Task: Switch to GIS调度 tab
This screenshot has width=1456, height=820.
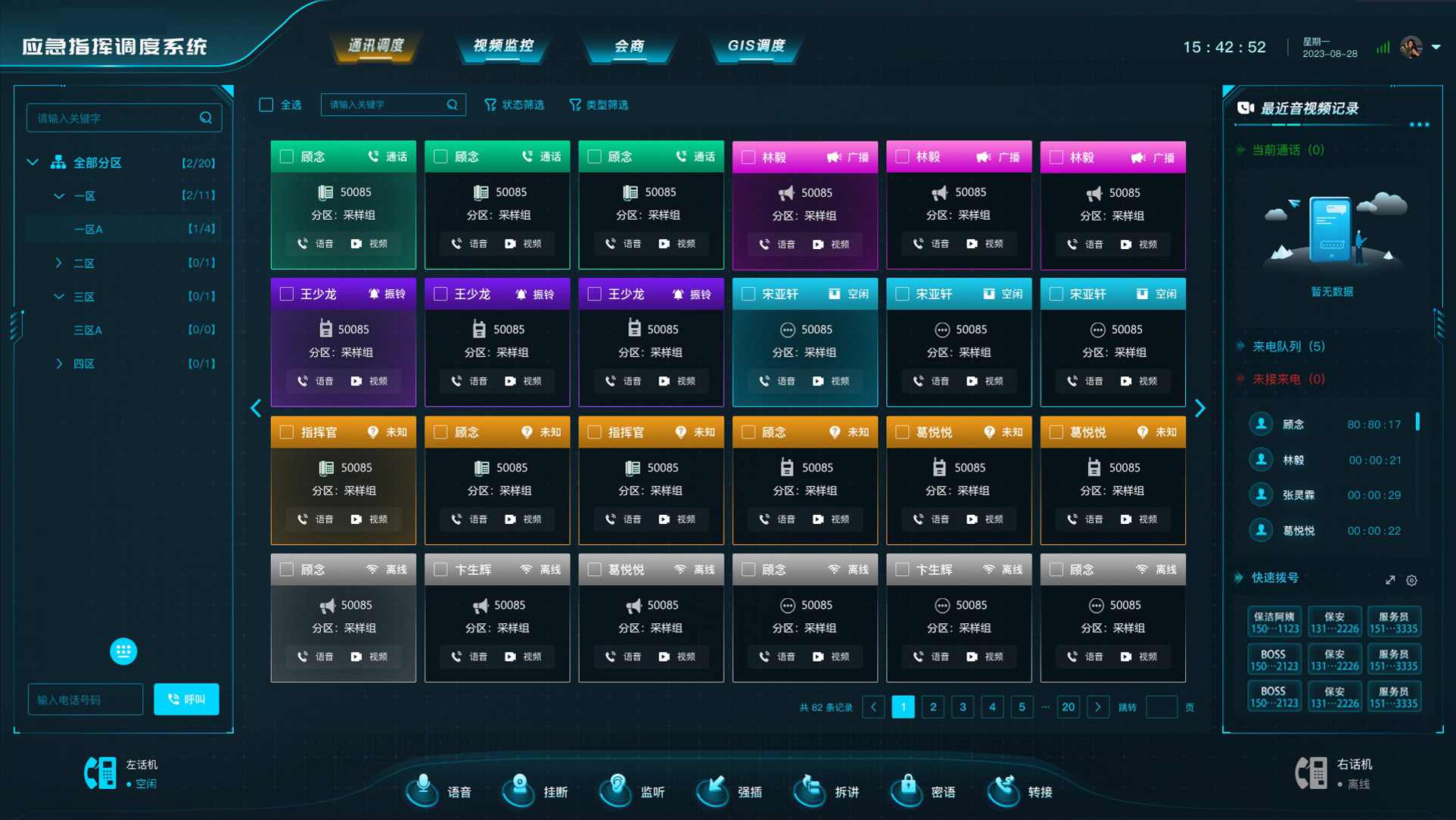Action: pyautogui.click(x=756, y=45)
